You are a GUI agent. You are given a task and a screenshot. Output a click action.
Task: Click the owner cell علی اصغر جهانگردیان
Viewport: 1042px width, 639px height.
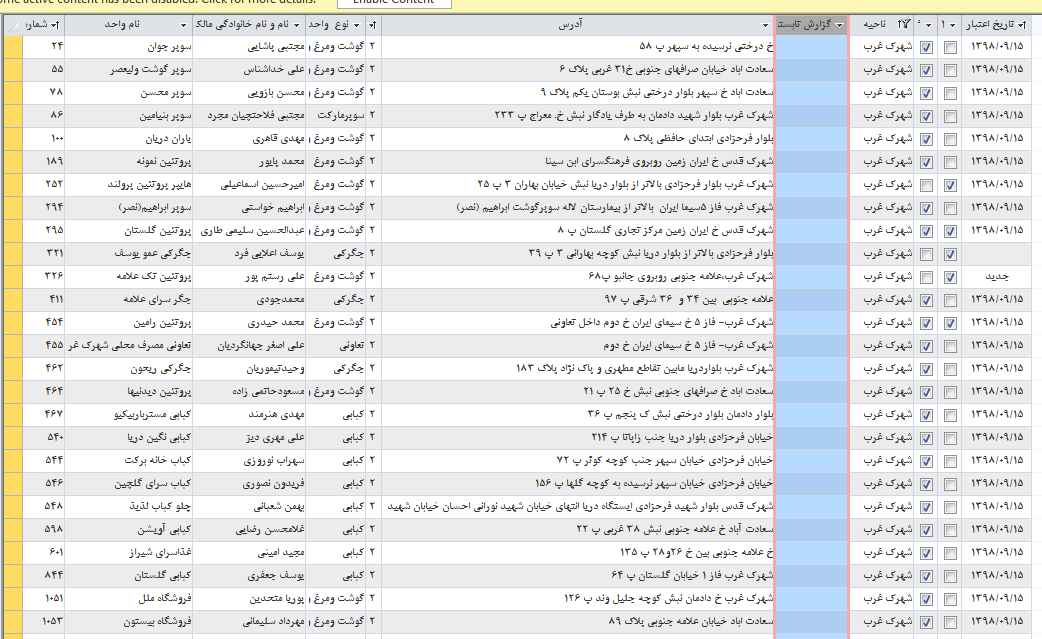click(x=249, y=345)
